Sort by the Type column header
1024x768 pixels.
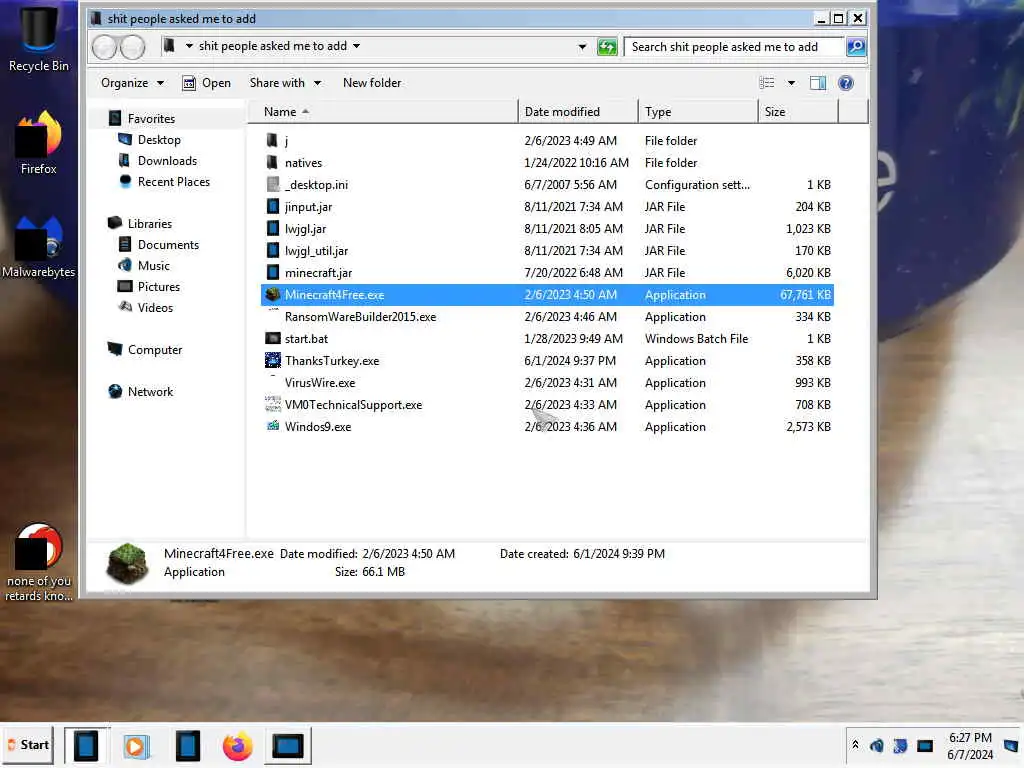(x=697, y=112)
